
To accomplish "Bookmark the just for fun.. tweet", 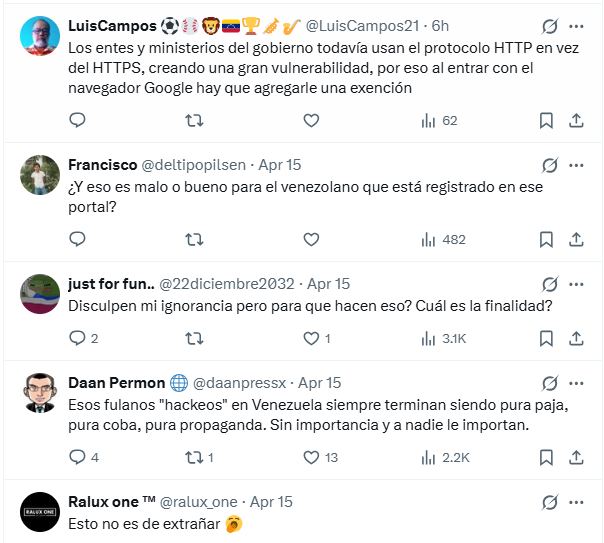I will (x=546, y=338).
